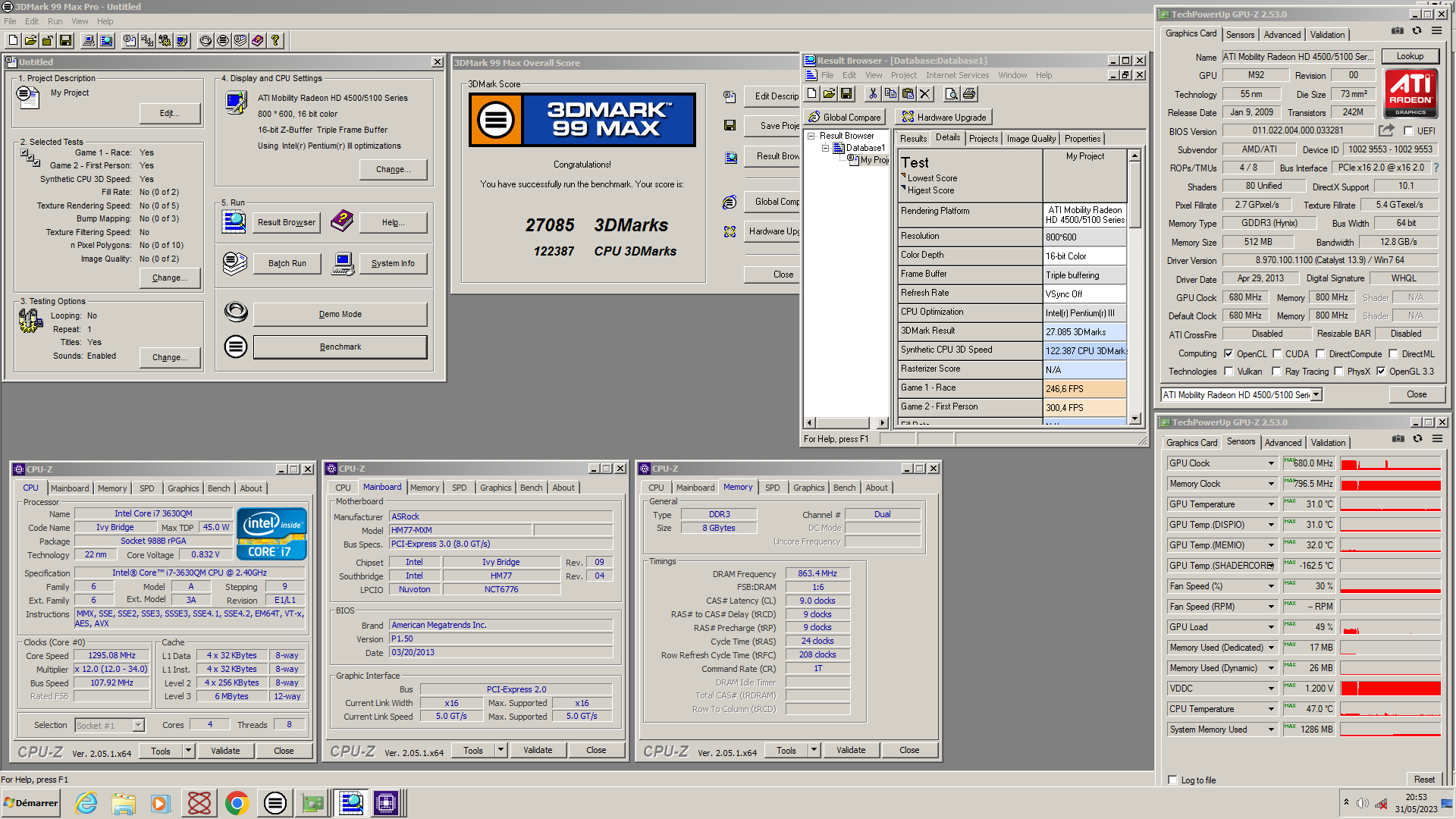
Task: Switch to Mainboard tab in left CPU-Z window
Action: 70,488
